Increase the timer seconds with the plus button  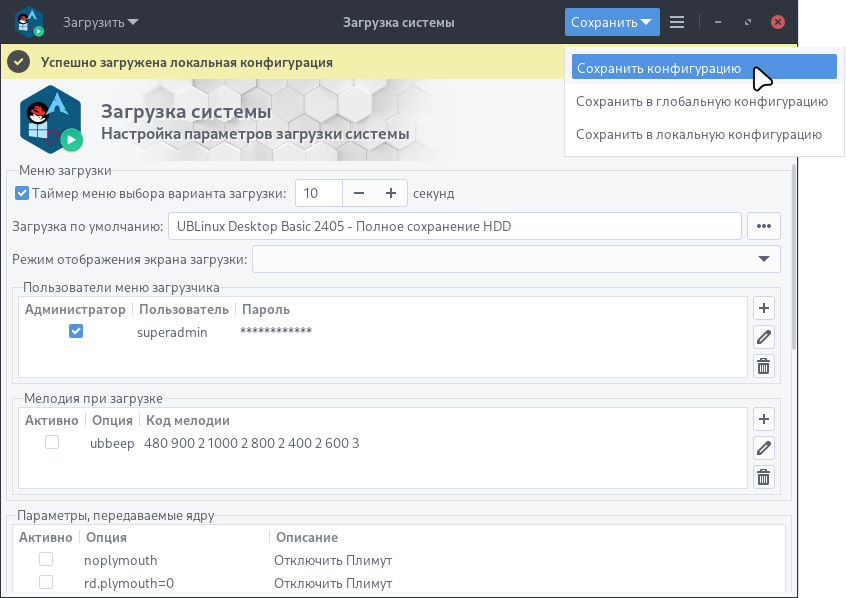pyautogui.click(x=391, y=193)
